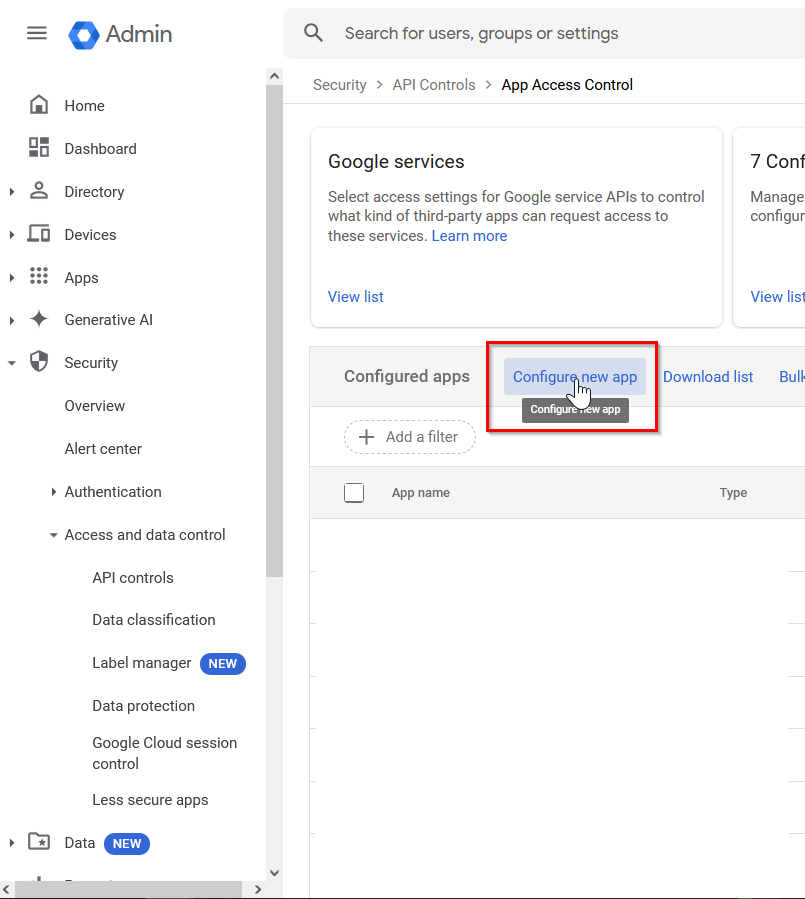This screenshot has width=805, height=899.
Task: Collapse the Security section arrow
Action: click(x=12, y=363)
